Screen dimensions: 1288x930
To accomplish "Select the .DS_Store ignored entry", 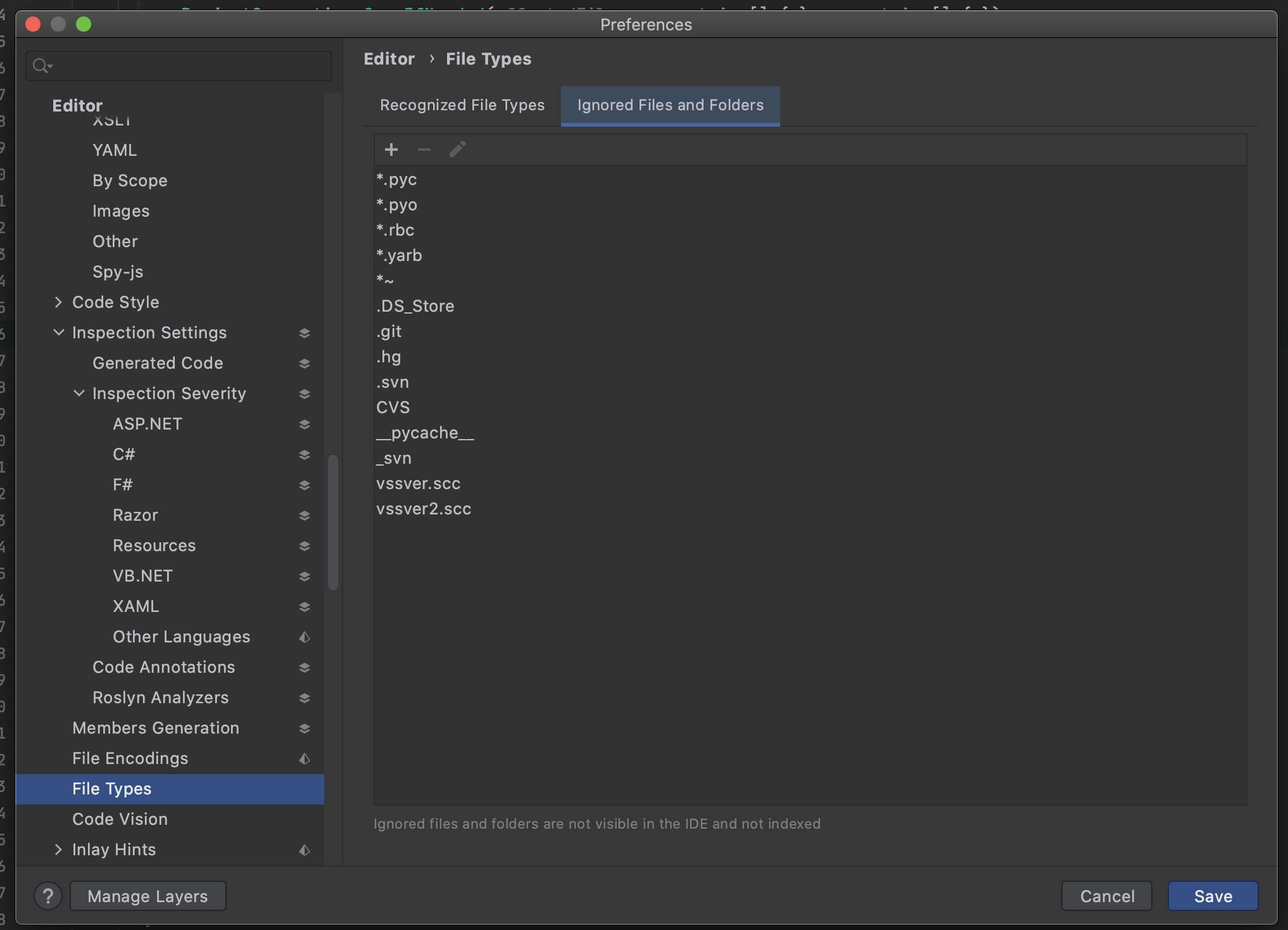I will tap(415, 306).
